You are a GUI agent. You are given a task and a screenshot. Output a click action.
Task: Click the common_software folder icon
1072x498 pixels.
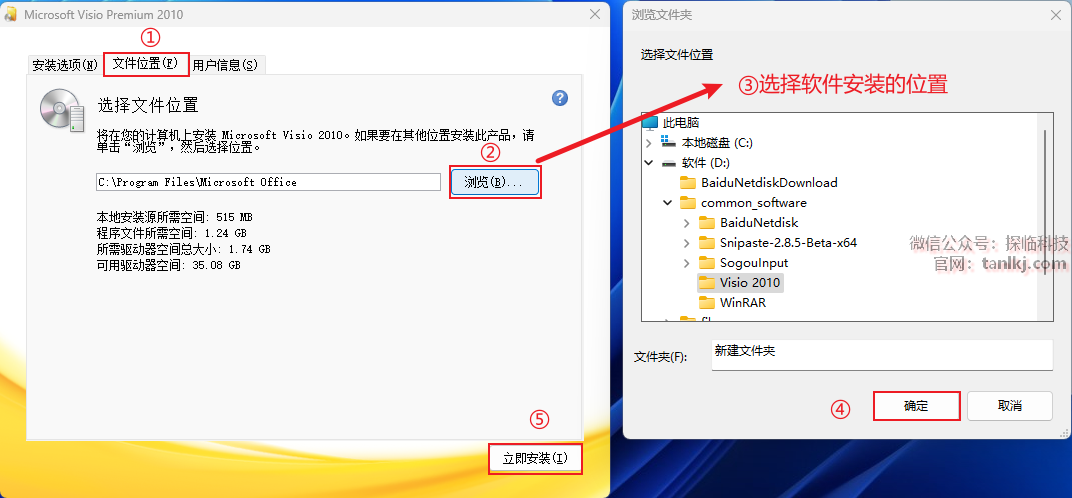(688, 202)
